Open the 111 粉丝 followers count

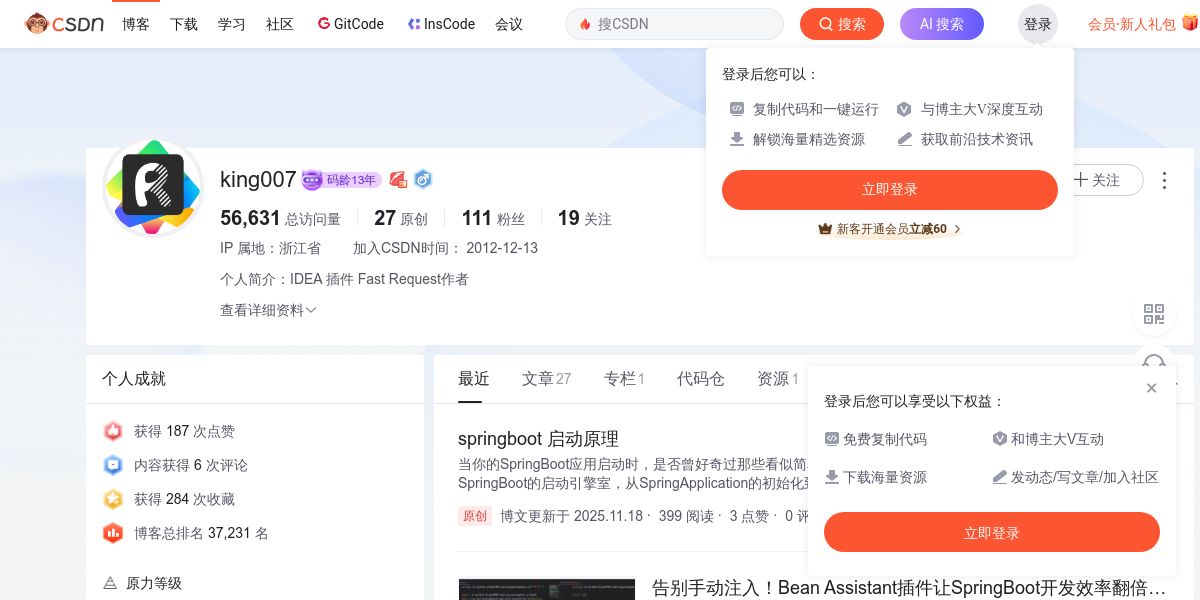[493, 218]
